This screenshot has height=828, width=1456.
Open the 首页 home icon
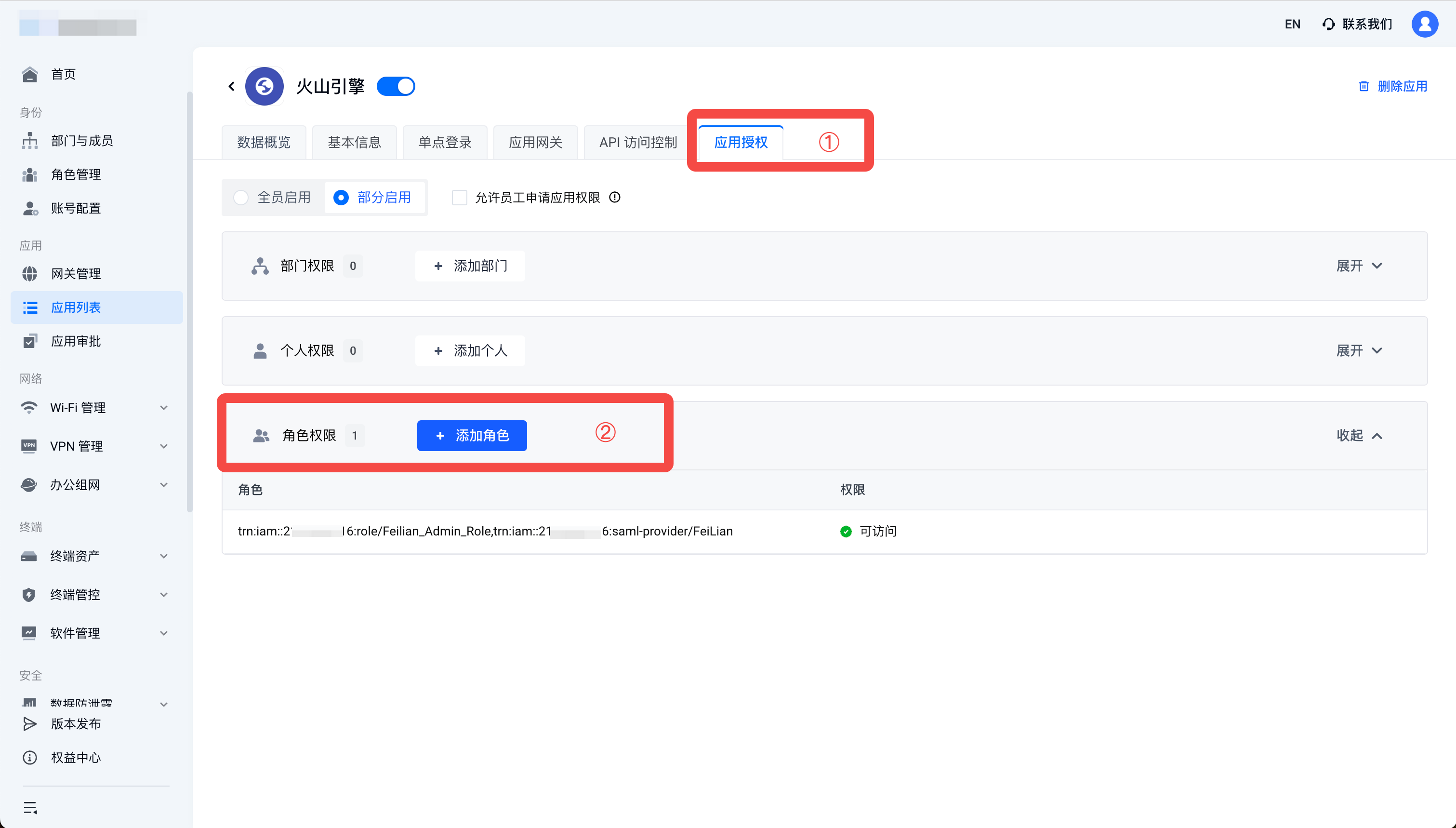(29, 75)
